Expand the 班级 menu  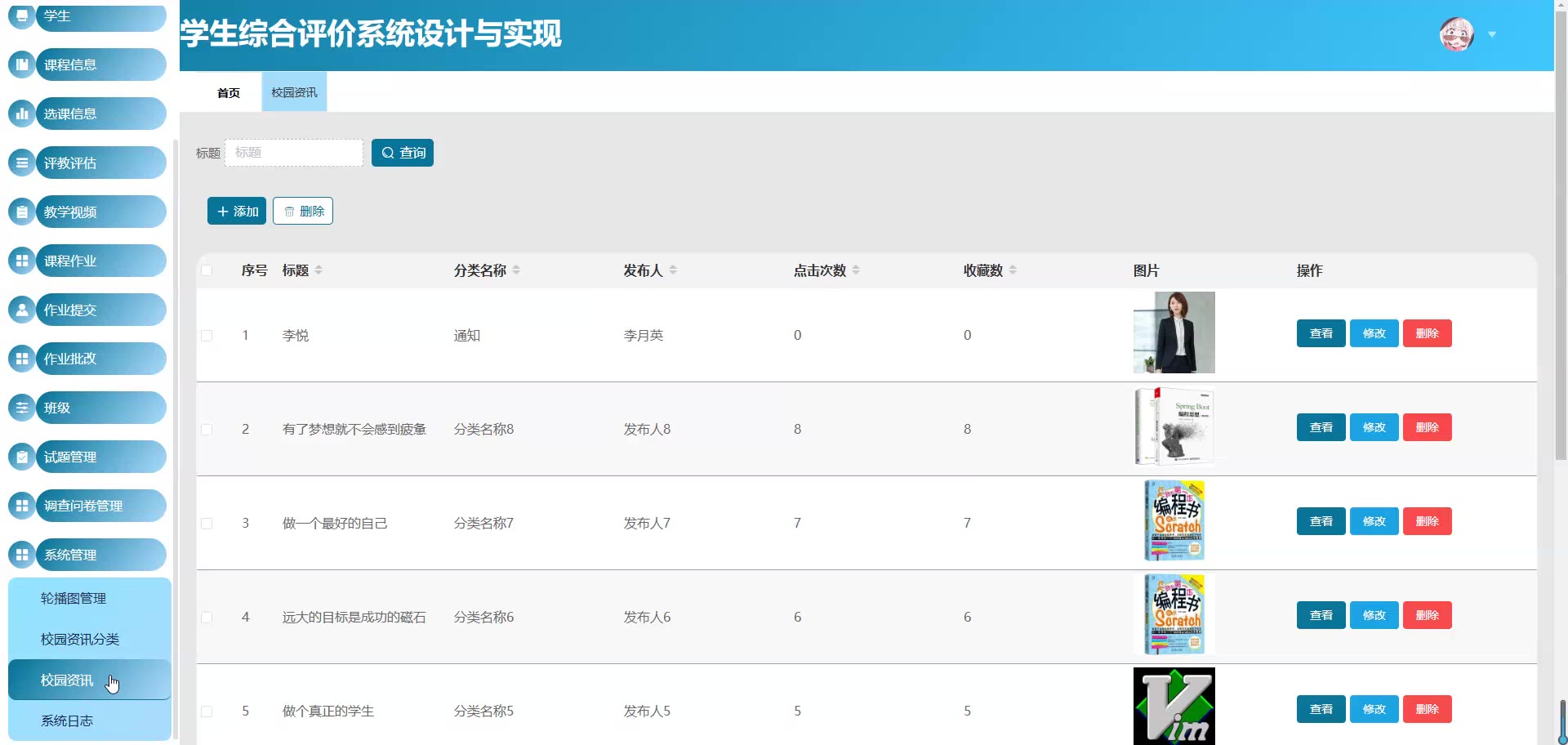100,408
